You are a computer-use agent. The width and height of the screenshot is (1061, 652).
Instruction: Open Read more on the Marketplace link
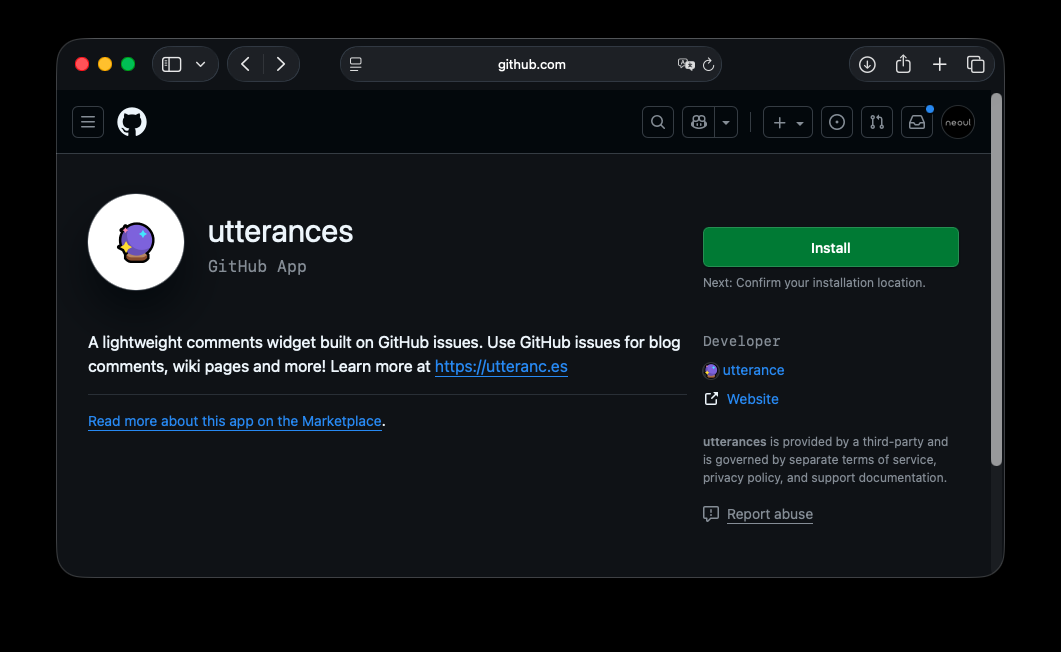[x=235, y=421]
